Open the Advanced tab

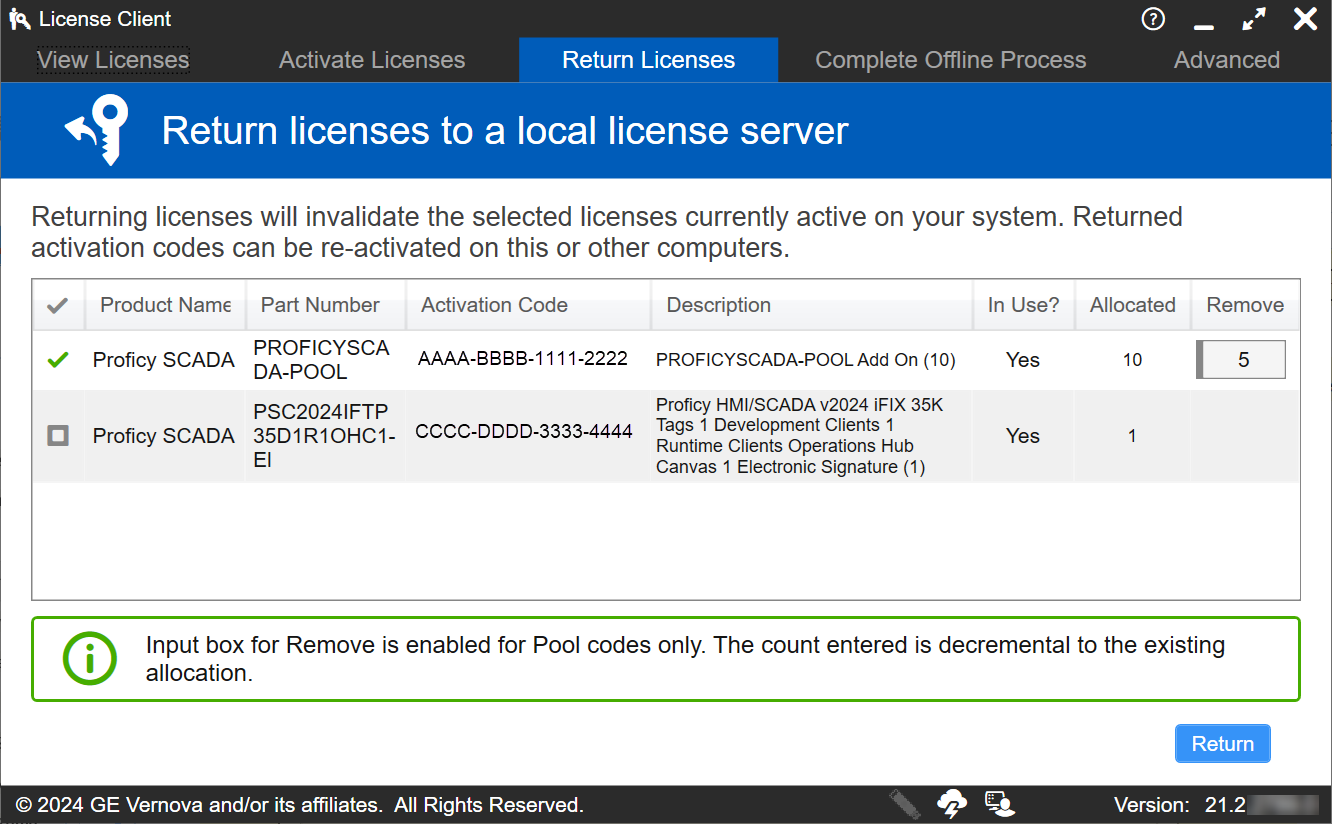click(x=1227, y=60)
